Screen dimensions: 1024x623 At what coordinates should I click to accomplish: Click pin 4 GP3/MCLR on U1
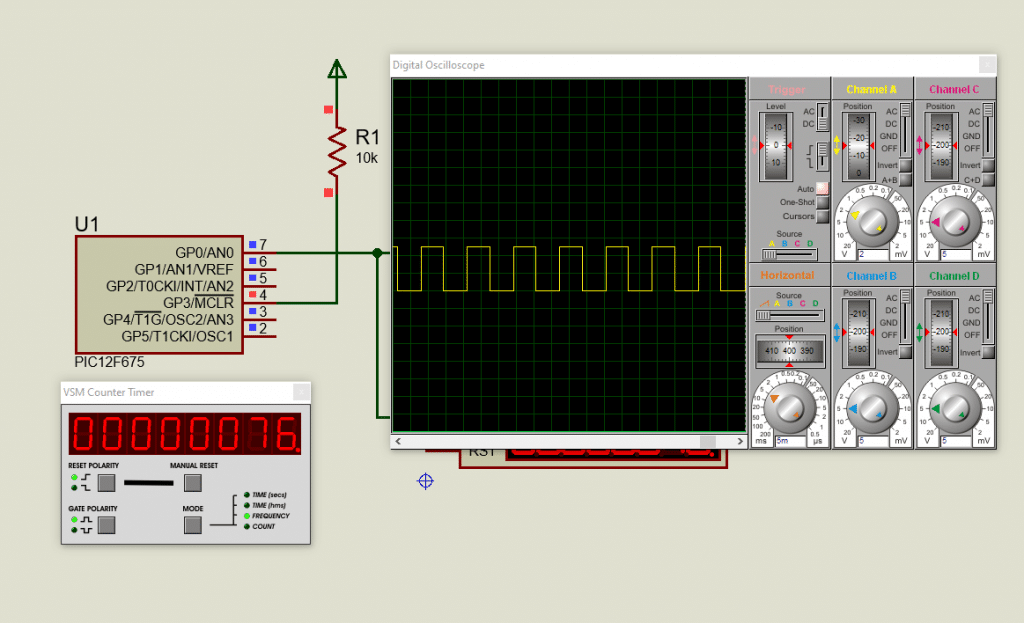click(x=261, y=303)
